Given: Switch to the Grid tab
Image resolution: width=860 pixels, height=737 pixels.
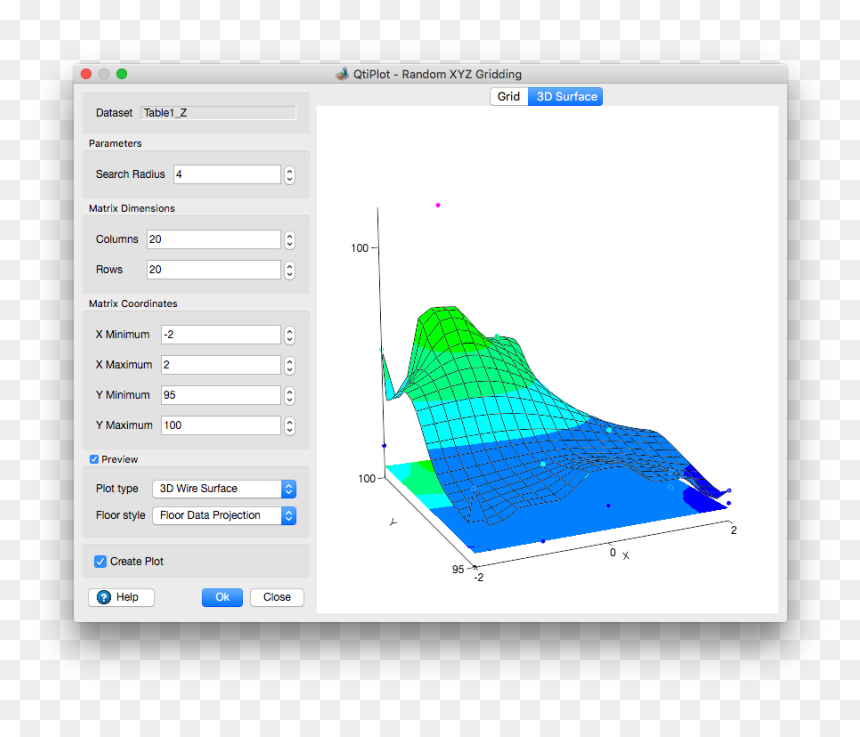Looking at the screenshot, I should [x=508, y=97].
